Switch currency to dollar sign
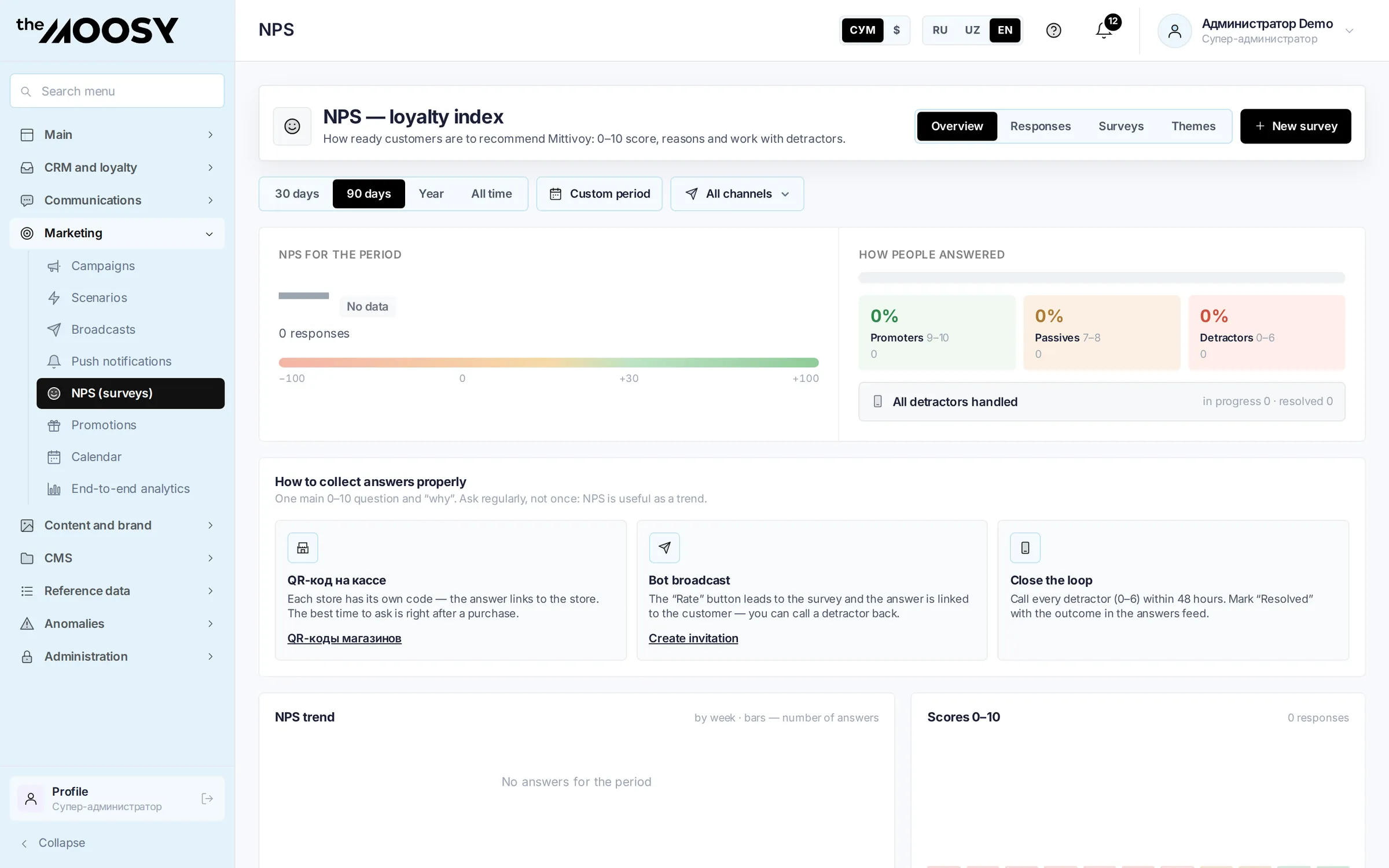The height and width of the screenshot is (868, 1389). pos(896,30)
